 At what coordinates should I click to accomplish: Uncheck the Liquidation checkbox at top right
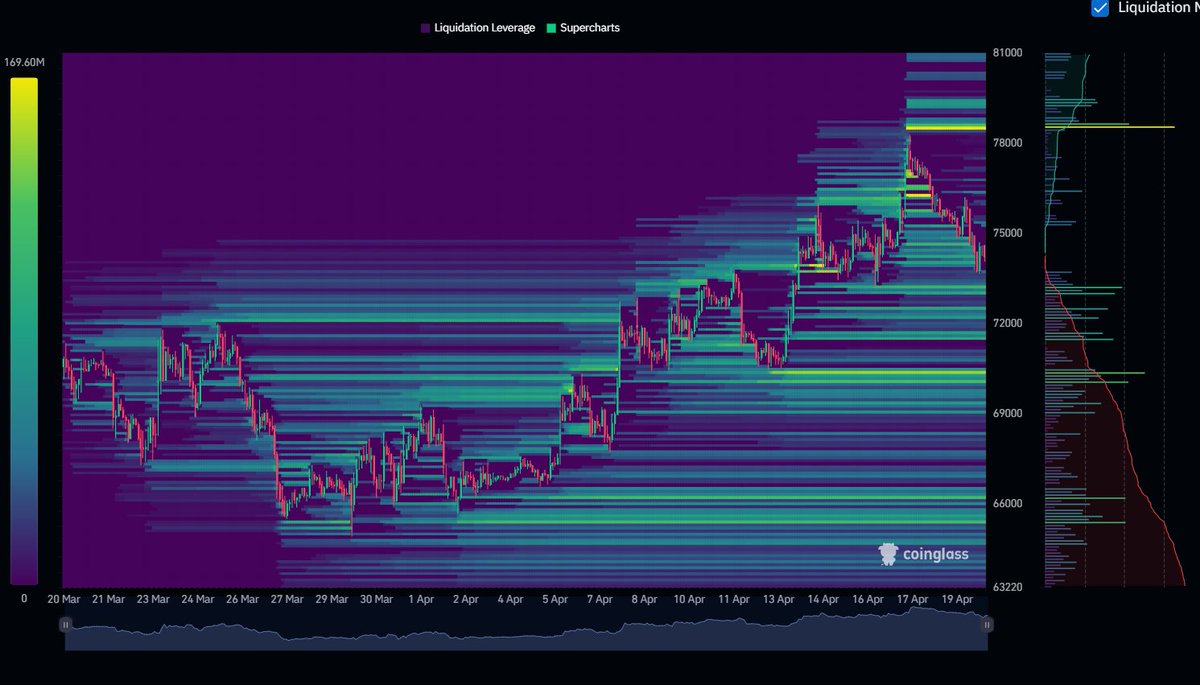tap(1100, 8)
